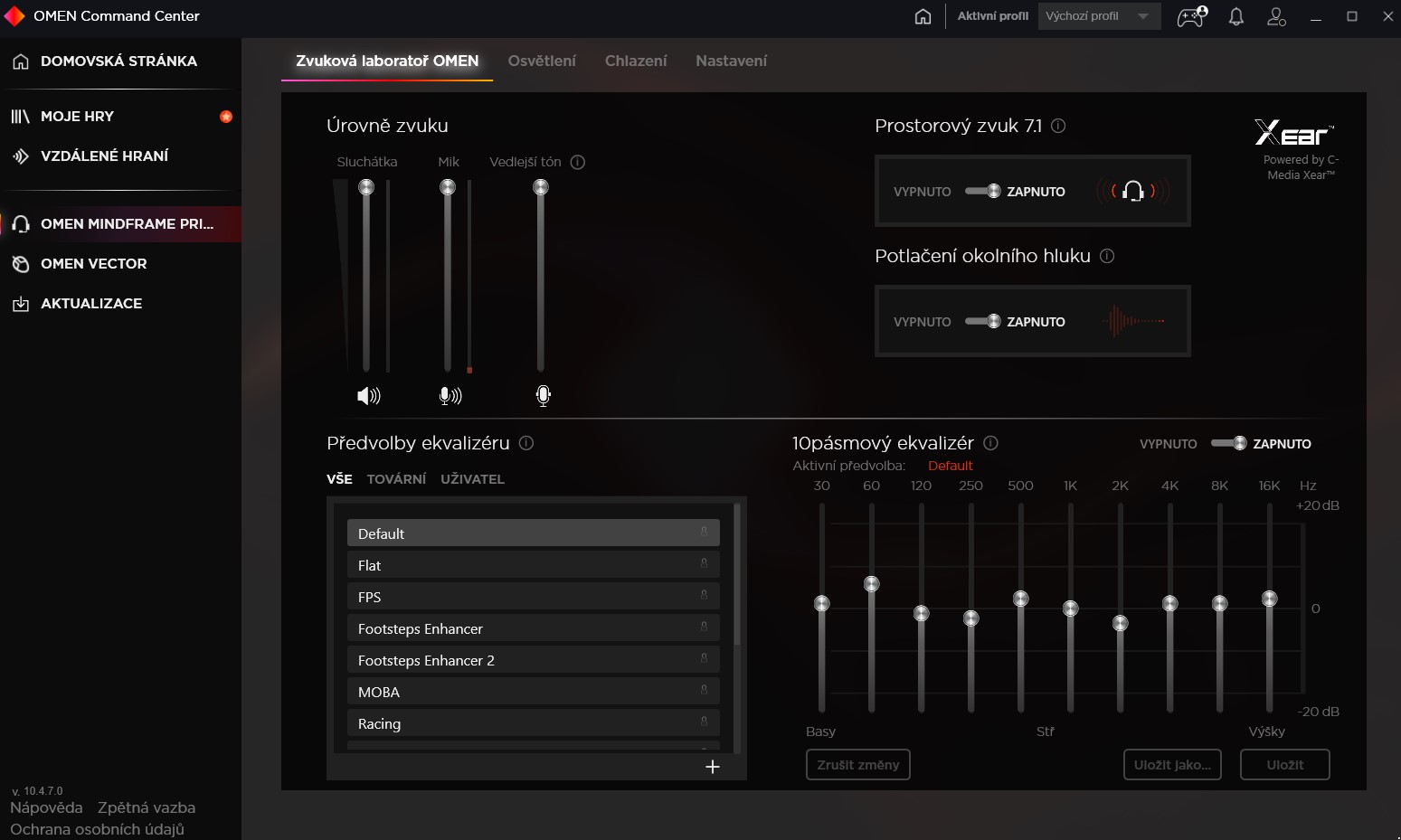Click the noise suppression waveform icon

point(1133,321)
